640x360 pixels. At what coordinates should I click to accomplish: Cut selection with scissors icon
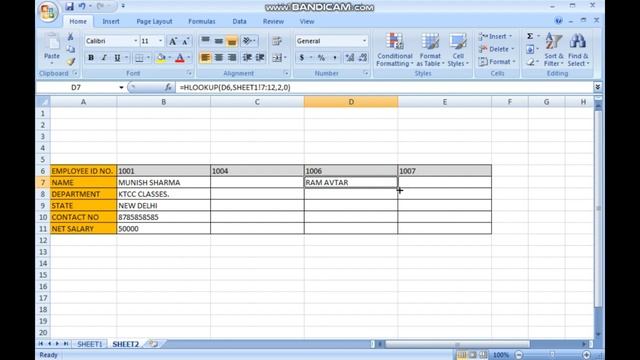coord(71,37)
